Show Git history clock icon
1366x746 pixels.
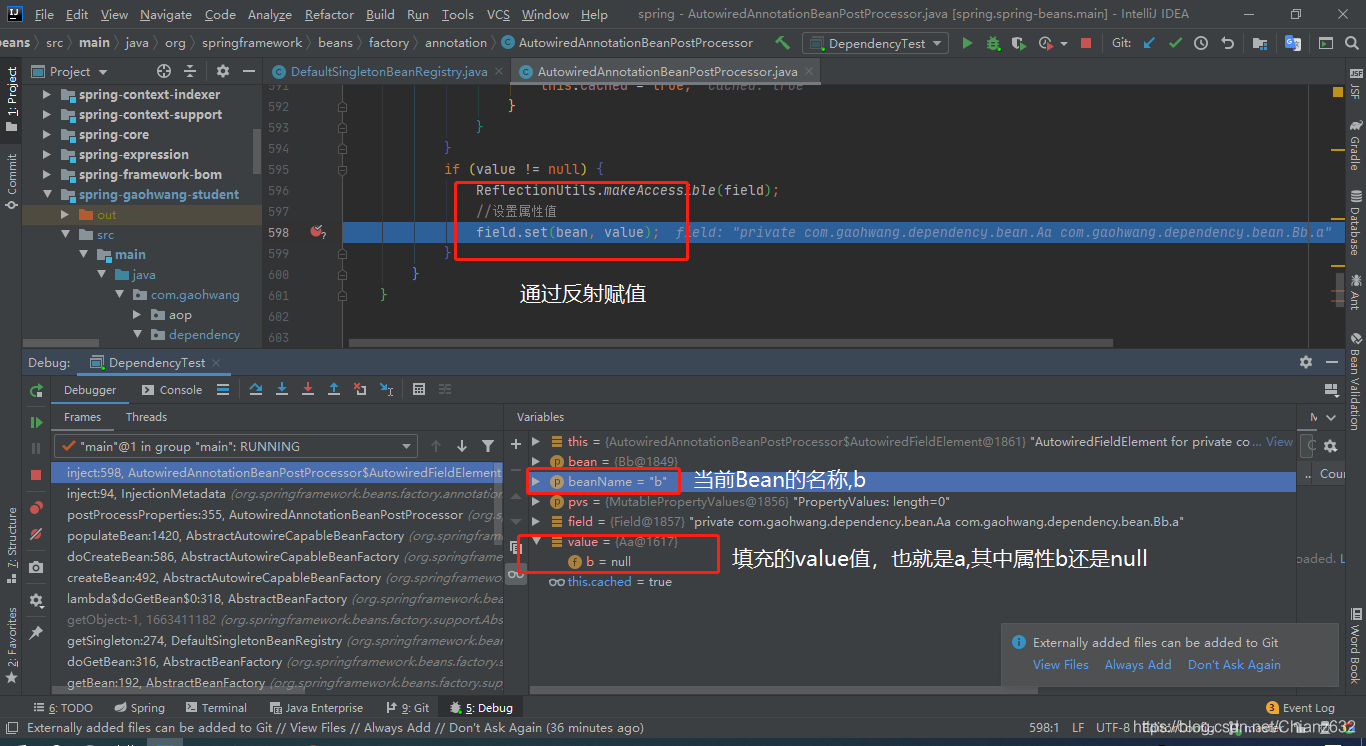tap(1201, 43)
